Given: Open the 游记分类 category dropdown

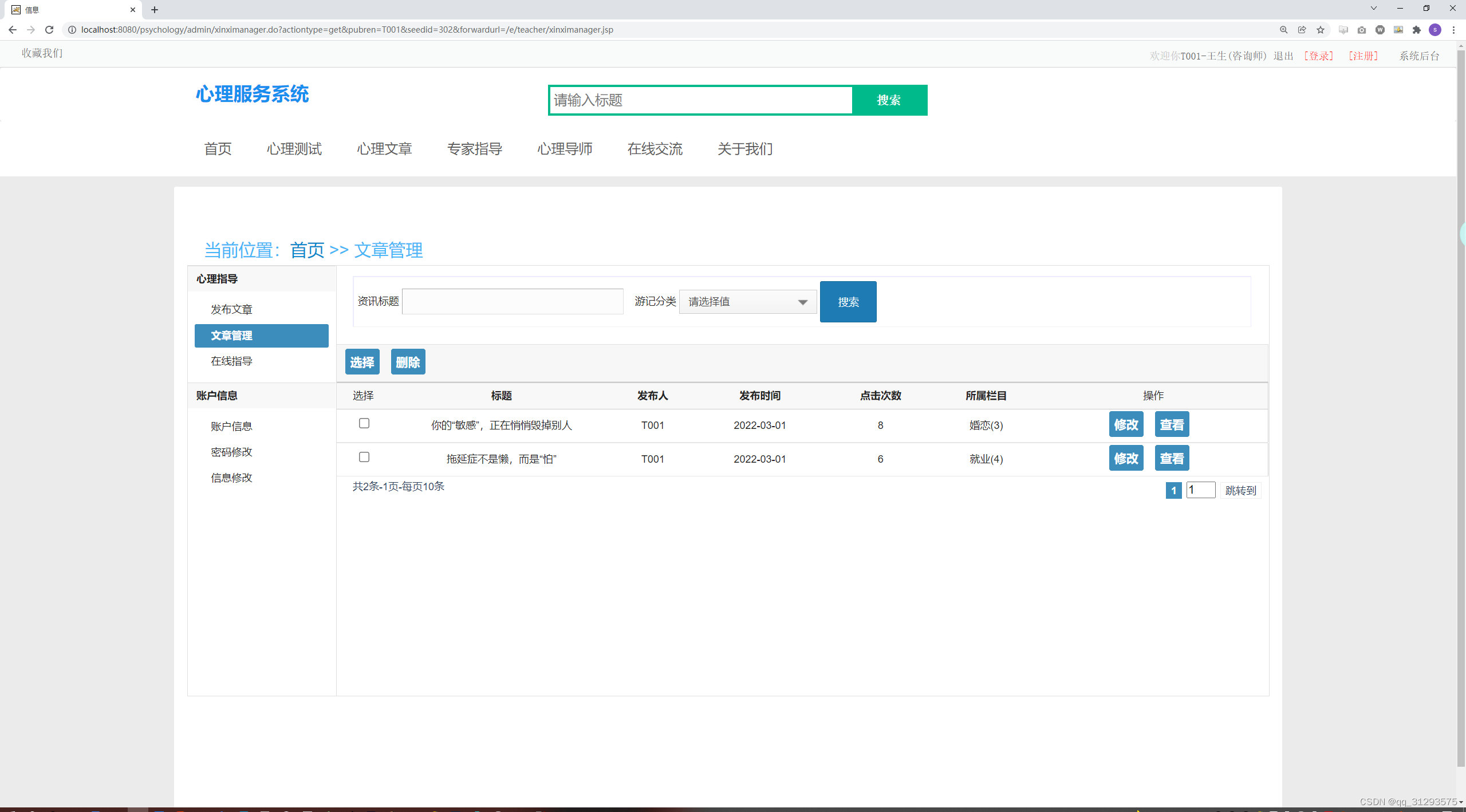Looking at the screenshot, I should coord(747,301).
